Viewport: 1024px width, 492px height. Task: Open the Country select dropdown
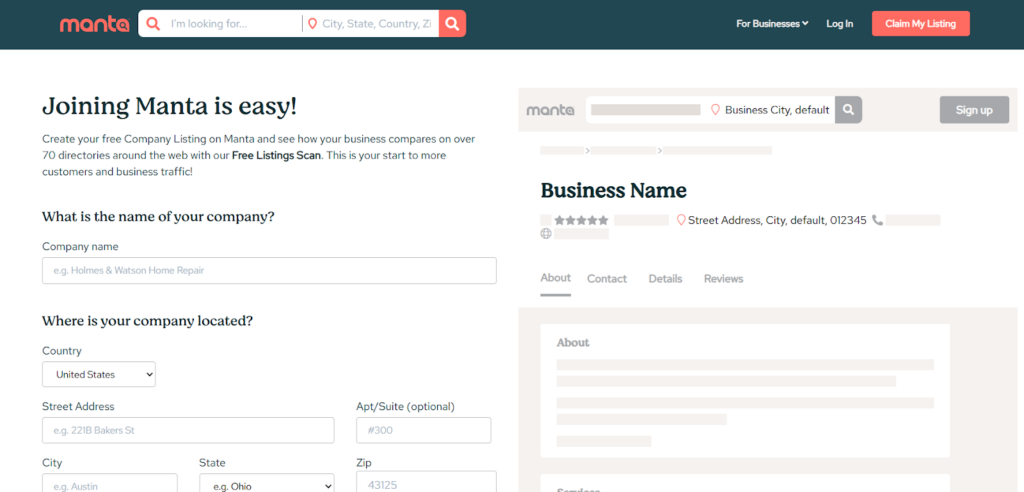click(99, 374)
